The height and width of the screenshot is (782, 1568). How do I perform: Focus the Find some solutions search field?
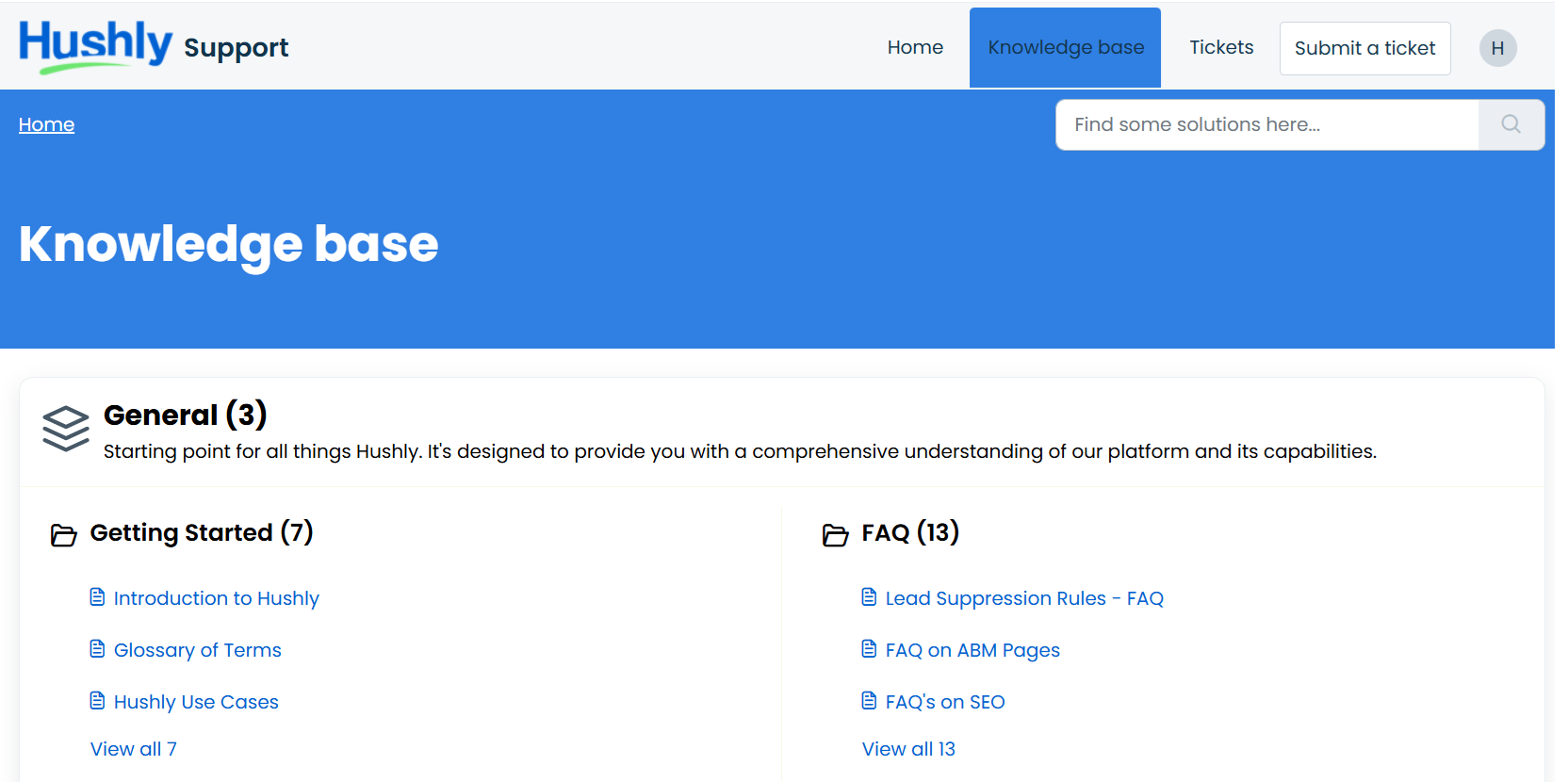coord(1266,124)
